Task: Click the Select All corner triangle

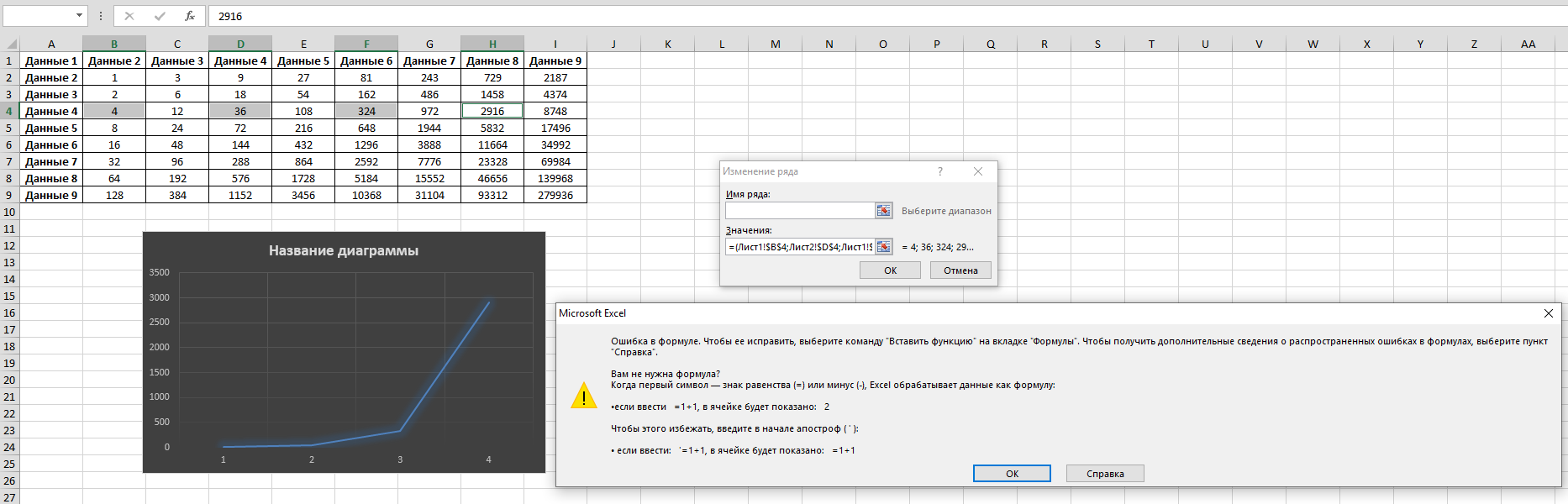Action: click(x=10, y=44)
